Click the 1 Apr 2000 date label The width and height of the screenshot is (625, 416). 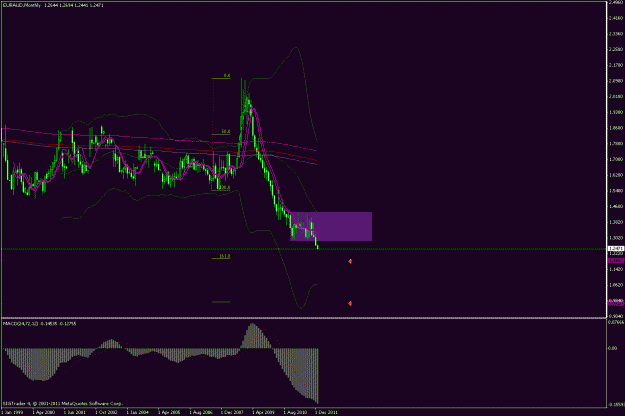[44, 412]
